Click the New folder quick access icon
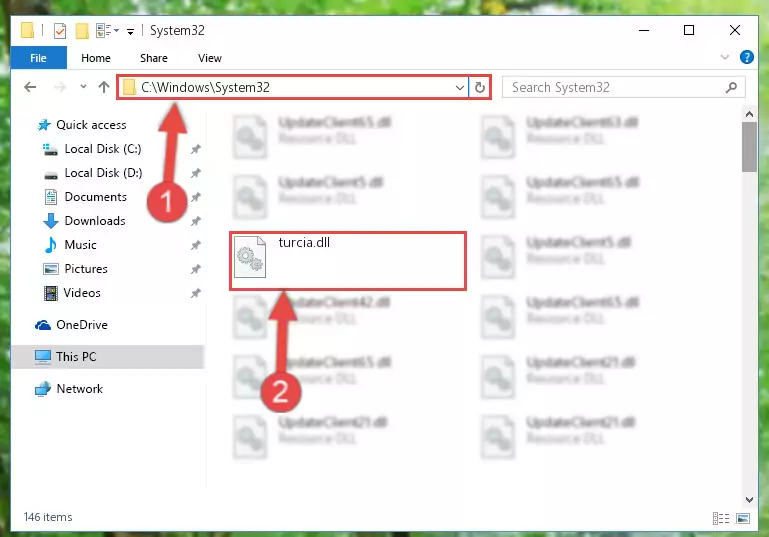769x537 pixels. click(82, 30)
